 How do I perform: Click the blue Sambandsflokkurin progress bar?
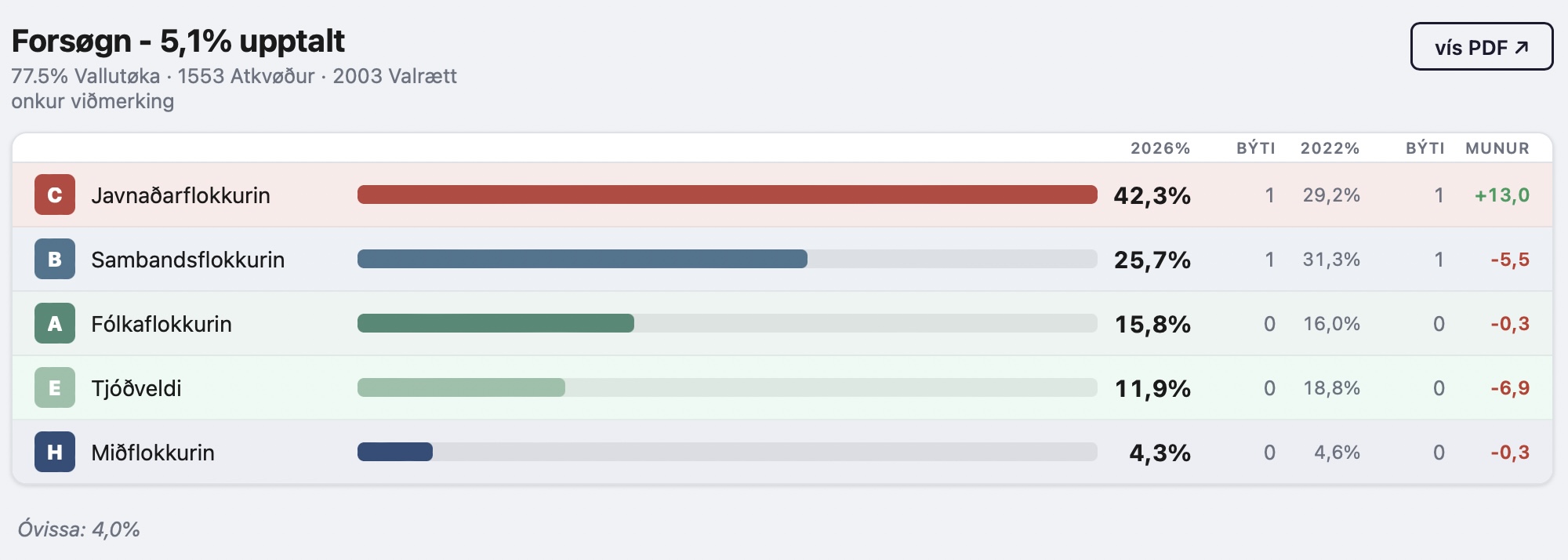582,260
